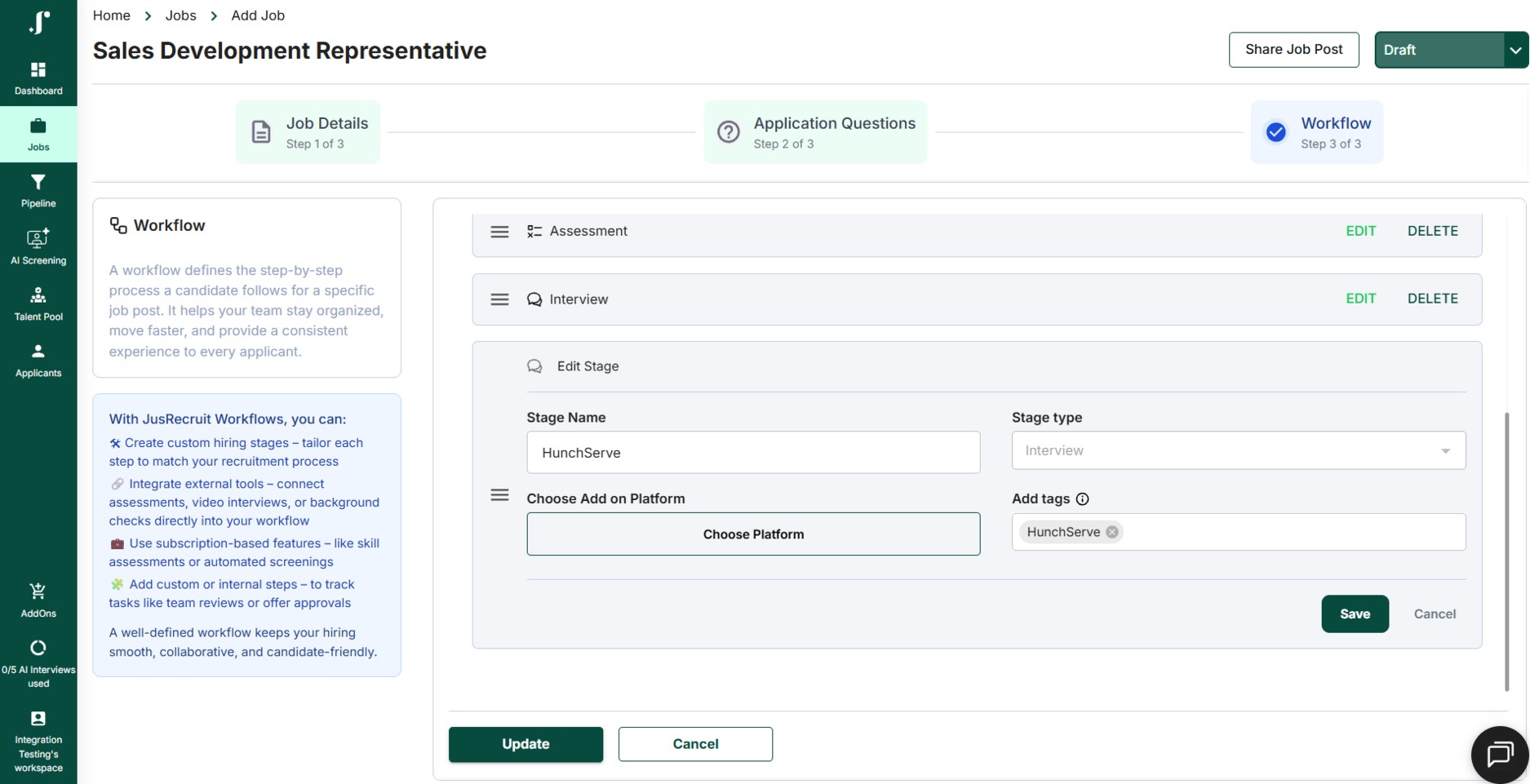
Task: Click the Add tags info icon
Action: (x=1083, y=498)
